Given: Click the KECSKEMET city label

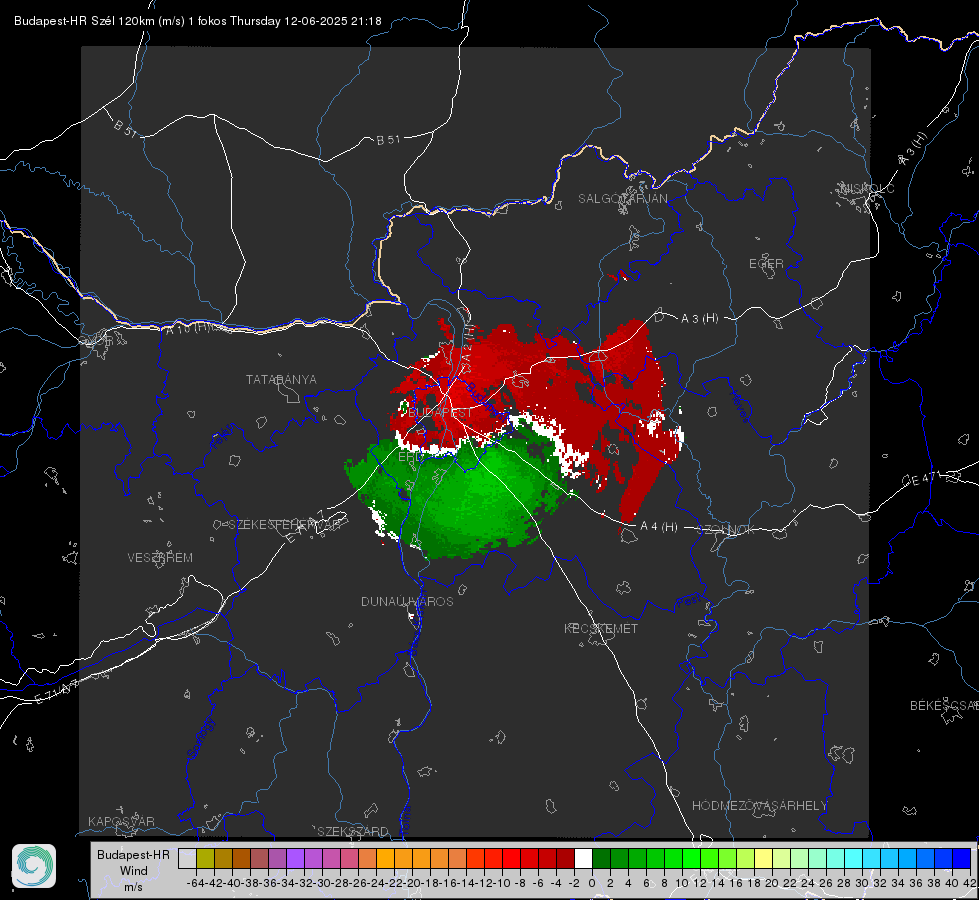Looking at the screenshot, I should point(601,628).
